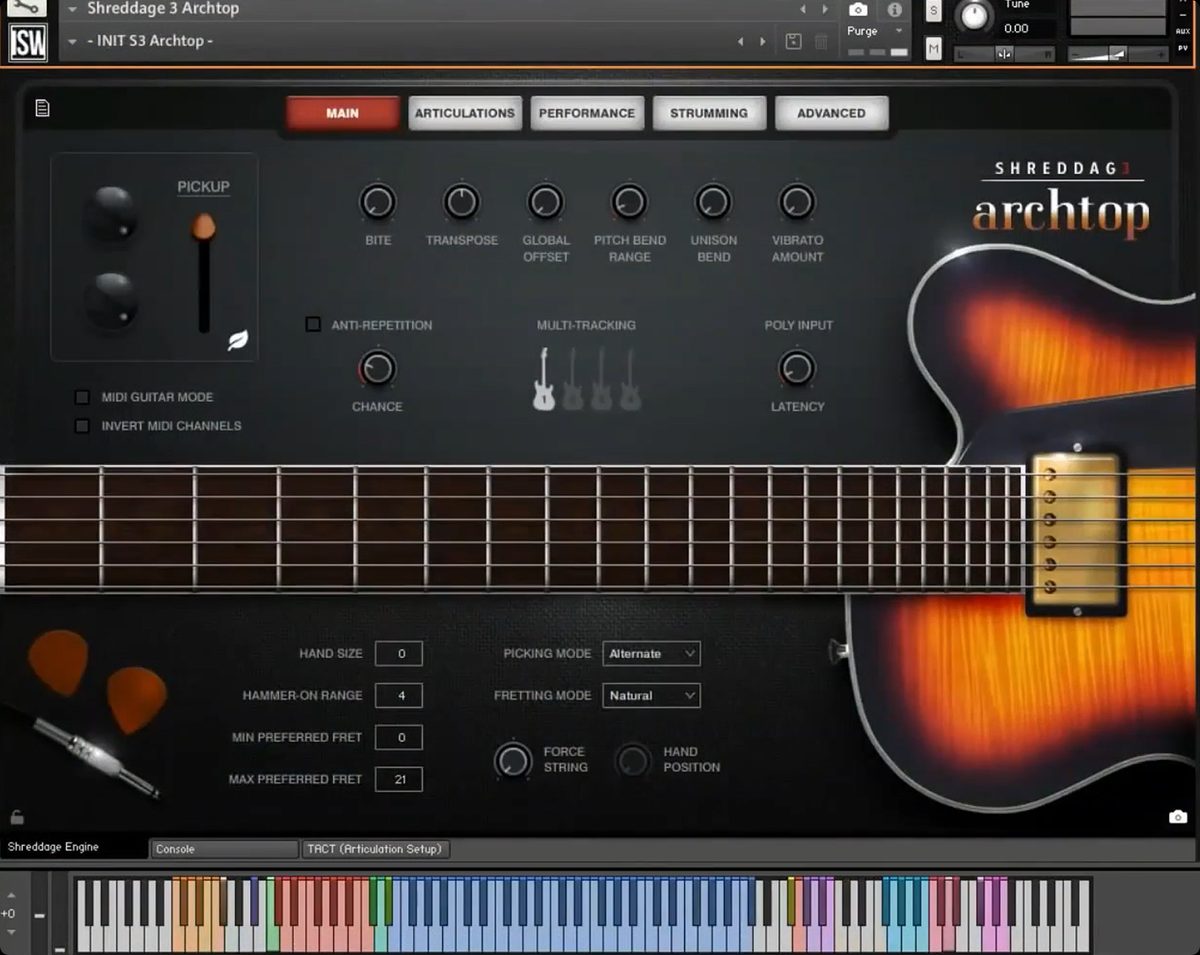Go to next preset using the INIT S3 row's right arrow
The width and height of the screenshot is (1200, 955).
tap(763, 41)
